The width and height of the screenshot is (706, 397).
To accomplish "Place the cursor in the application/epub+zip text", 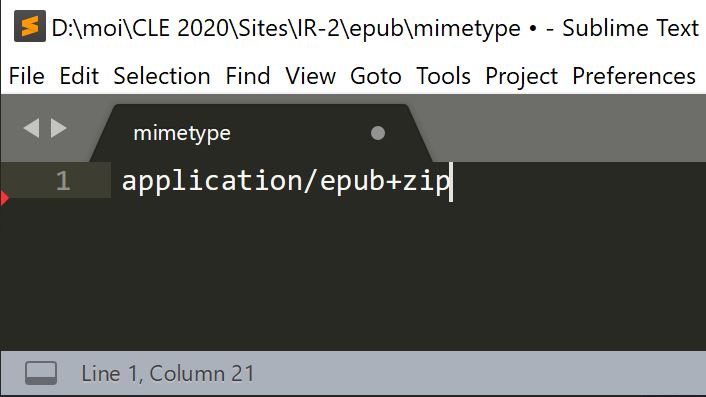I will [x=286, y=181].
